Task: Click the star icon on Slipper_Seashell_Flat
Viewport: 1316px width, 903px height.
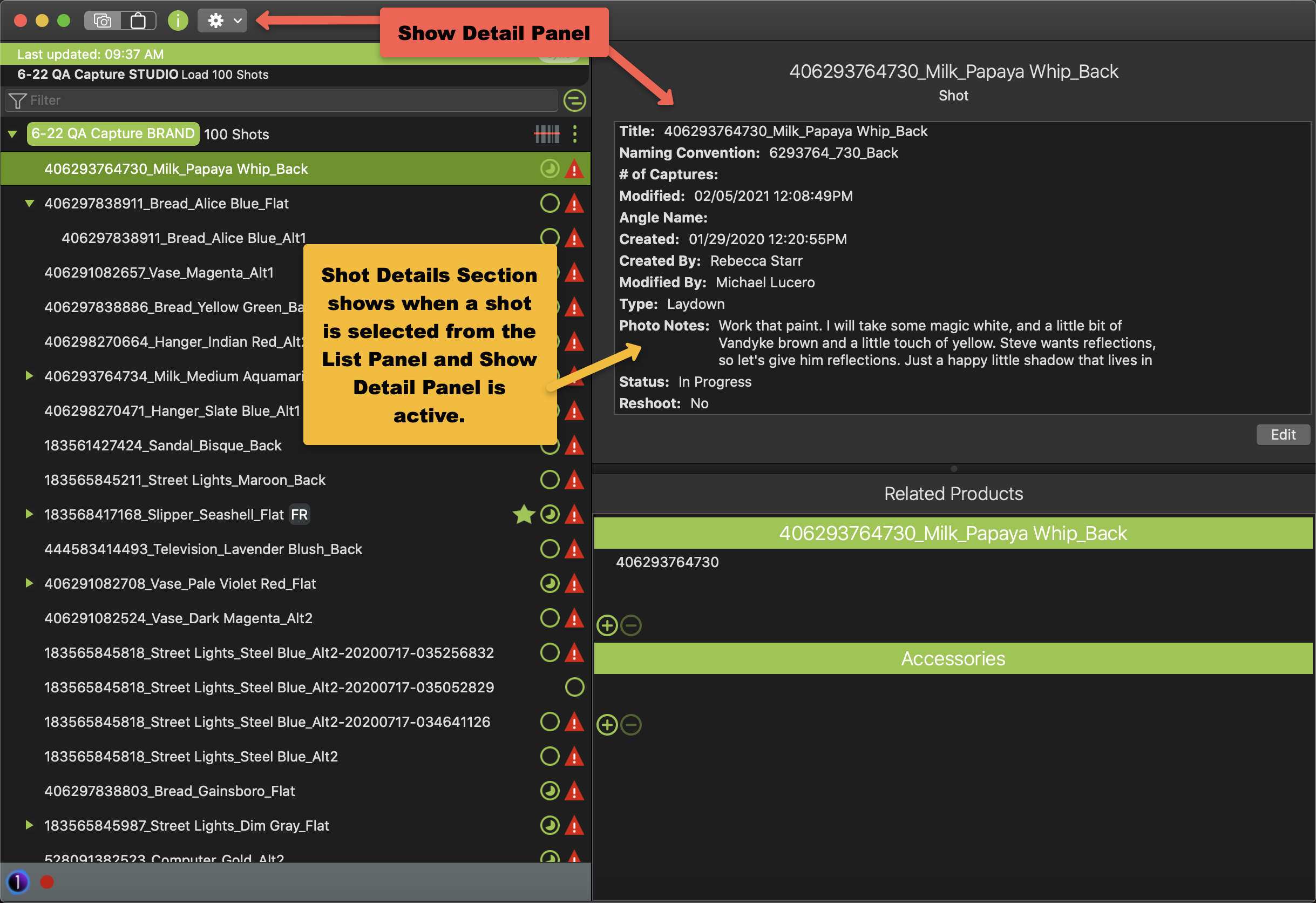Action: tap(524, 514)
